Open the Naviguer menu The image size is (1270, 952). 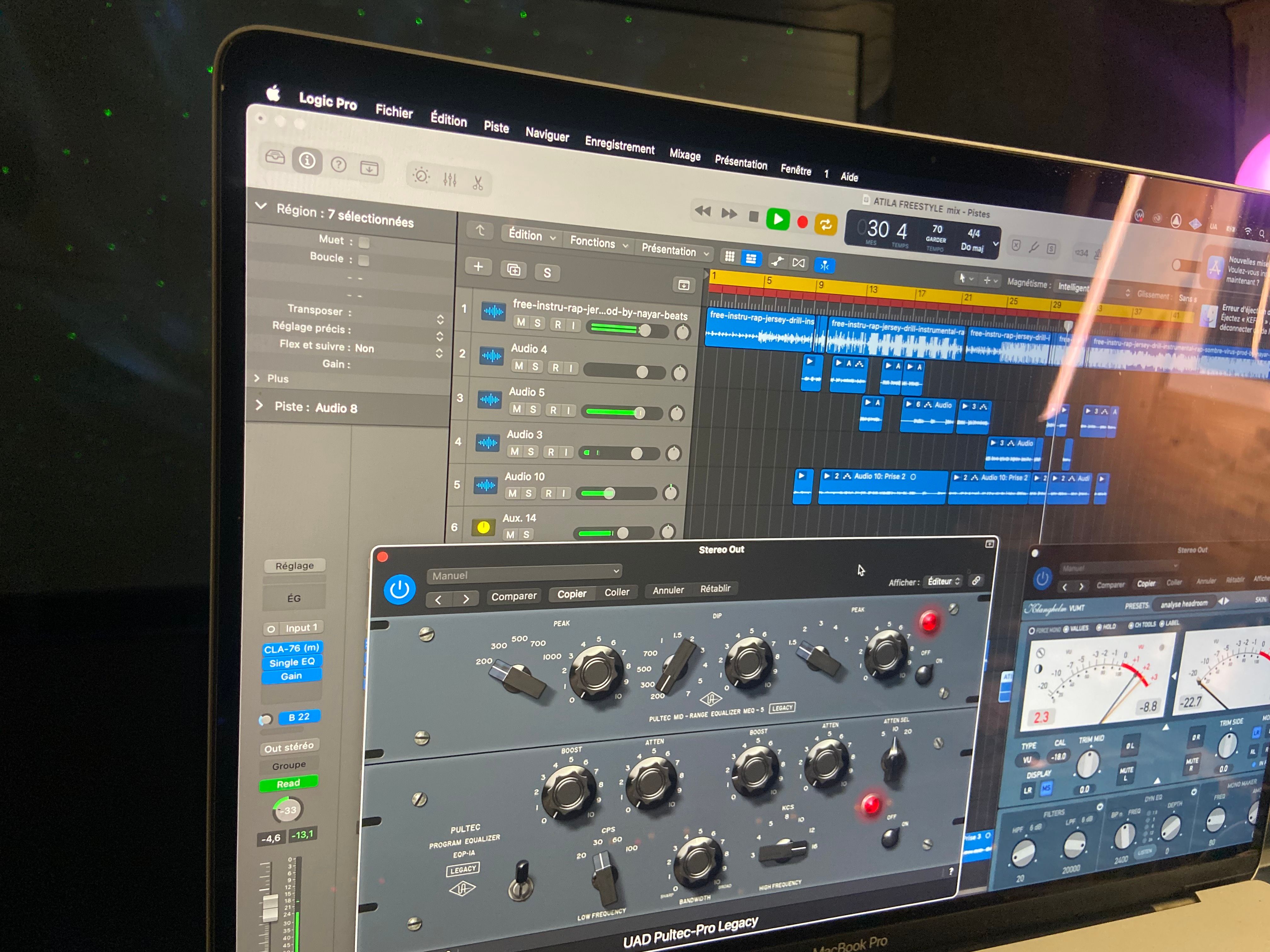coord(547,134)
